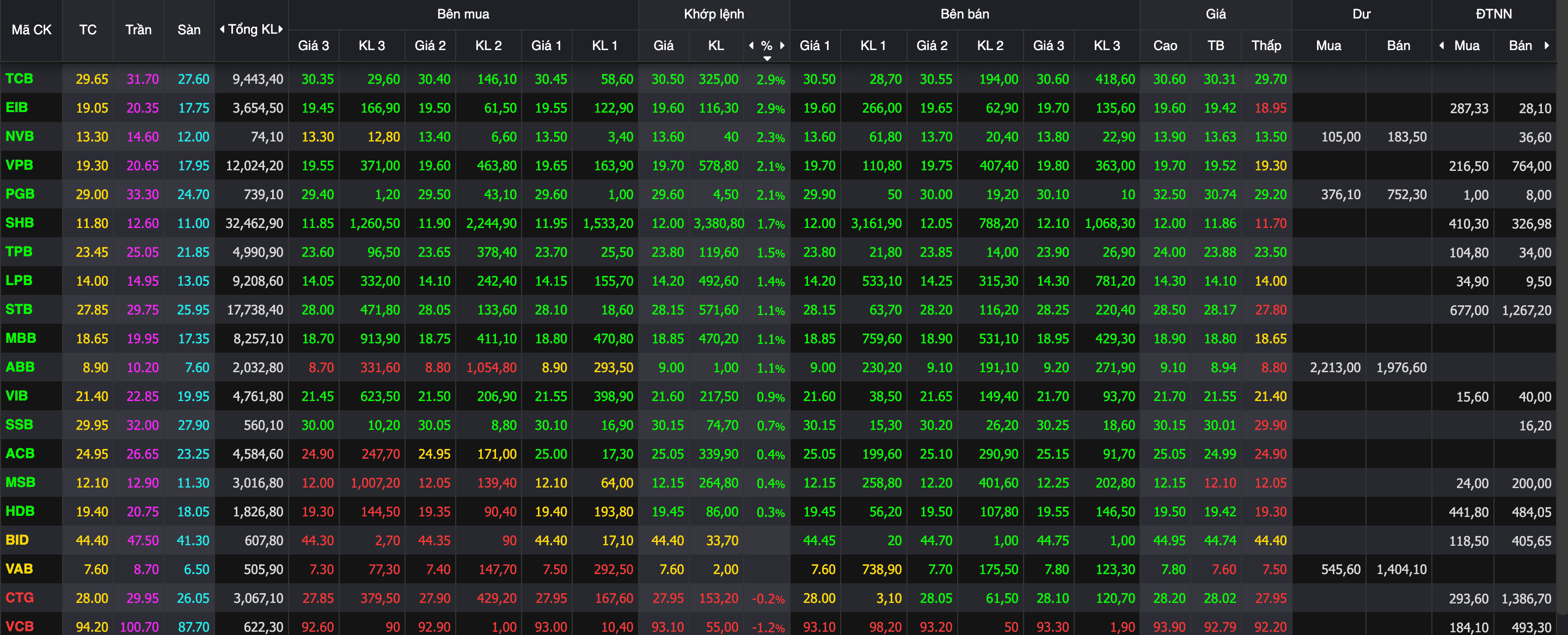Image resolution: width=1568 pixels, height=635 pixels.
Task: Click the Bên mua group header
Action: click(463, 14)
